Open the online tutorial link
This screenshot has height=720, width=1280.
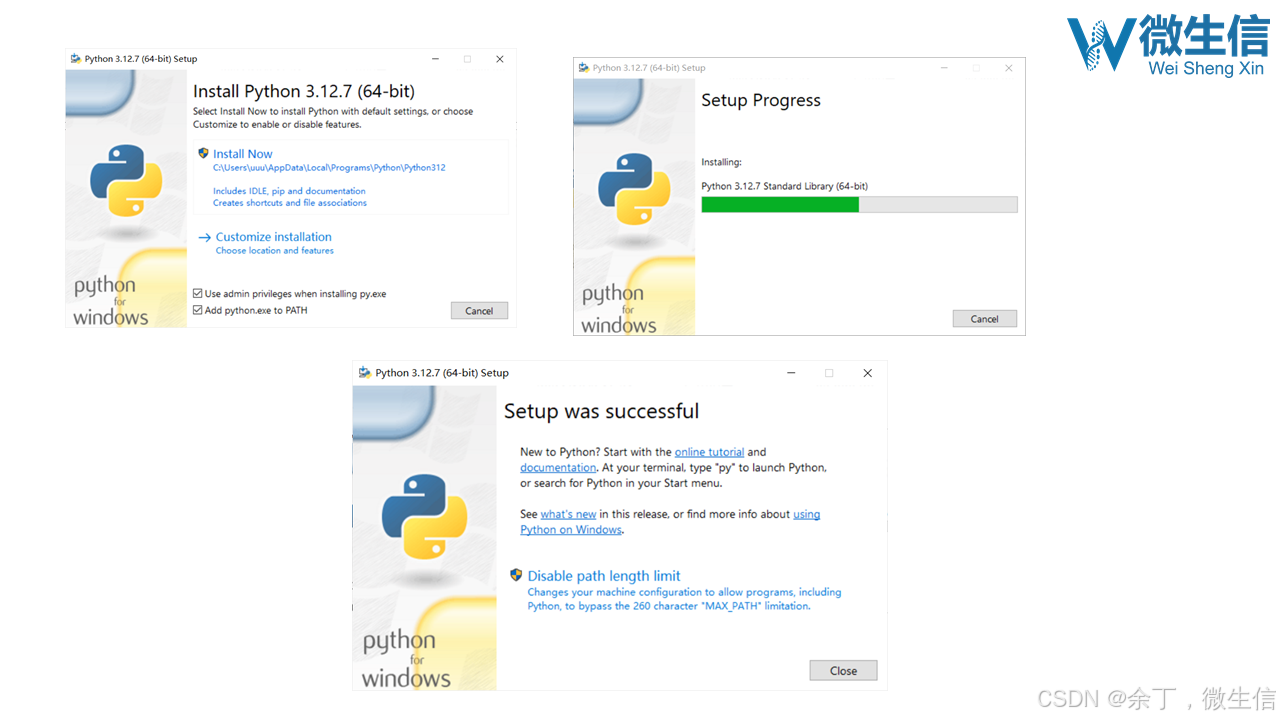coord(709,452)
